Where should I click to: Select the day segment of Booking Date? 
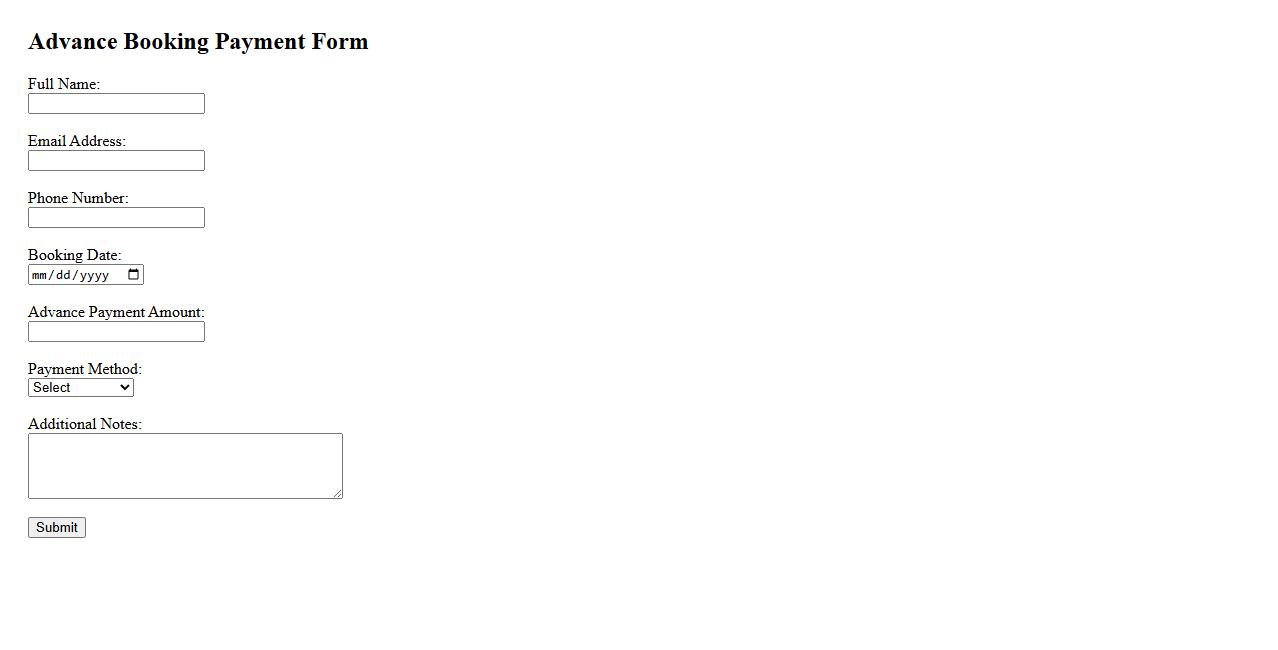tap(63, 275)
